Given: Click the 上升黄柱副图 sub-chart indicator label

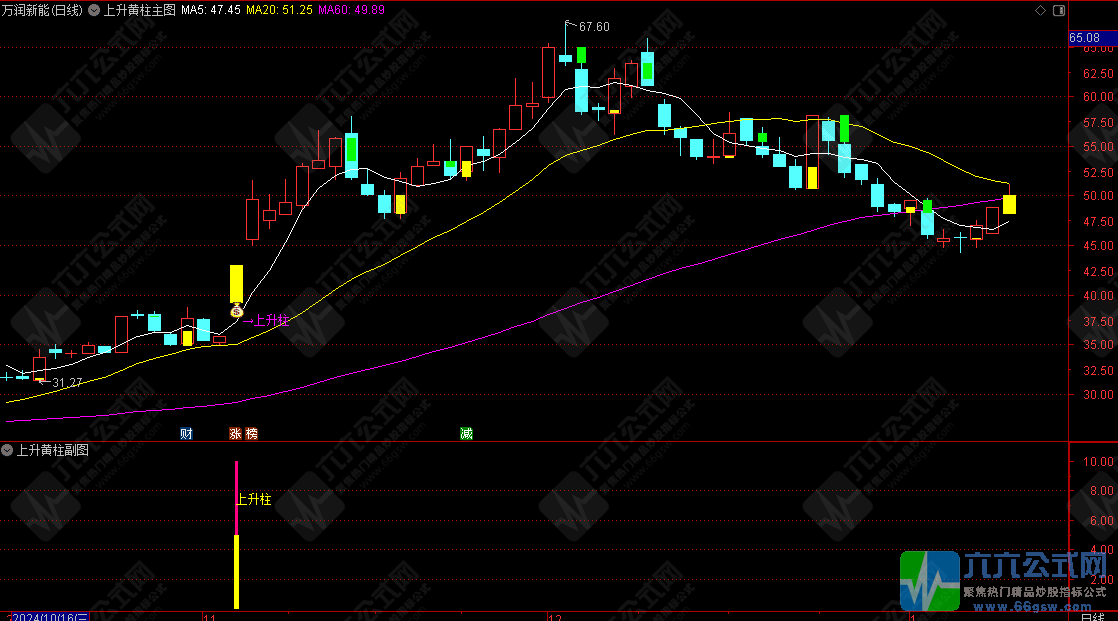Looking at the screenshot, I should pyautogui.click(x=52, y=451).
